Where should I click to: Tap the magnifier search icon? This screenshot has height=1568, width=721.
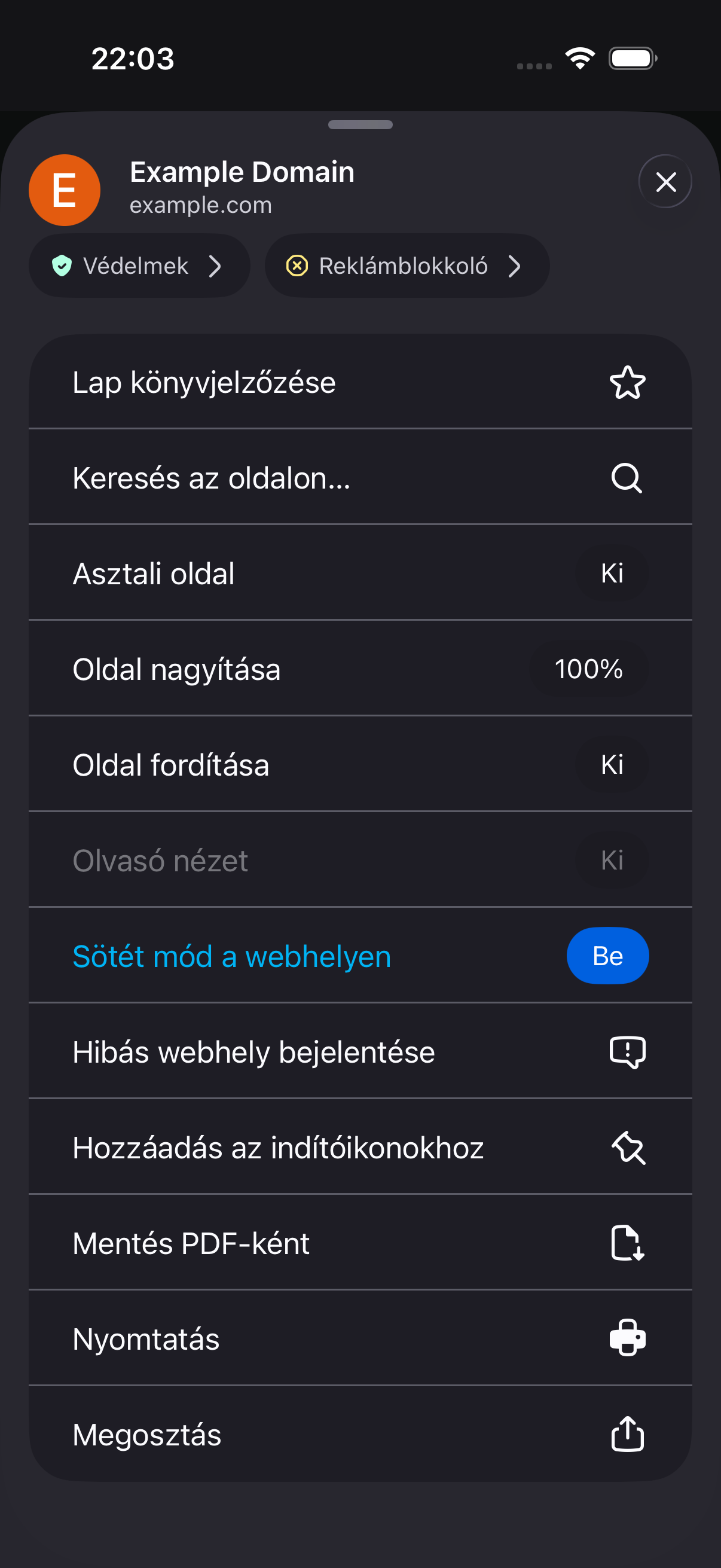coord(627,478)
